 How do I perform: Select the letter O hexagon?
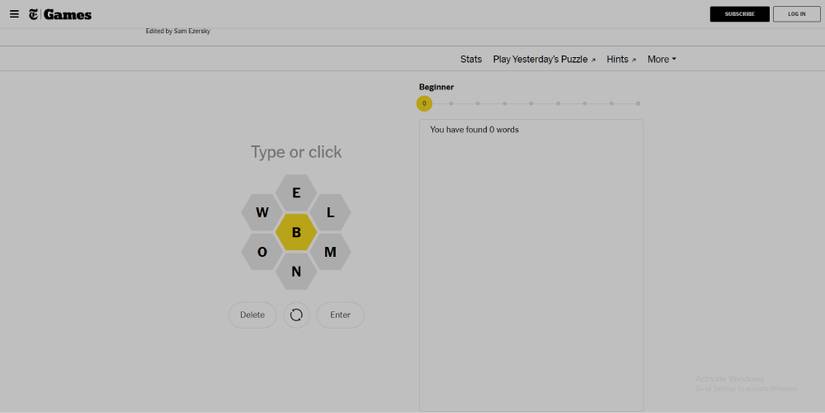(262, 252)
